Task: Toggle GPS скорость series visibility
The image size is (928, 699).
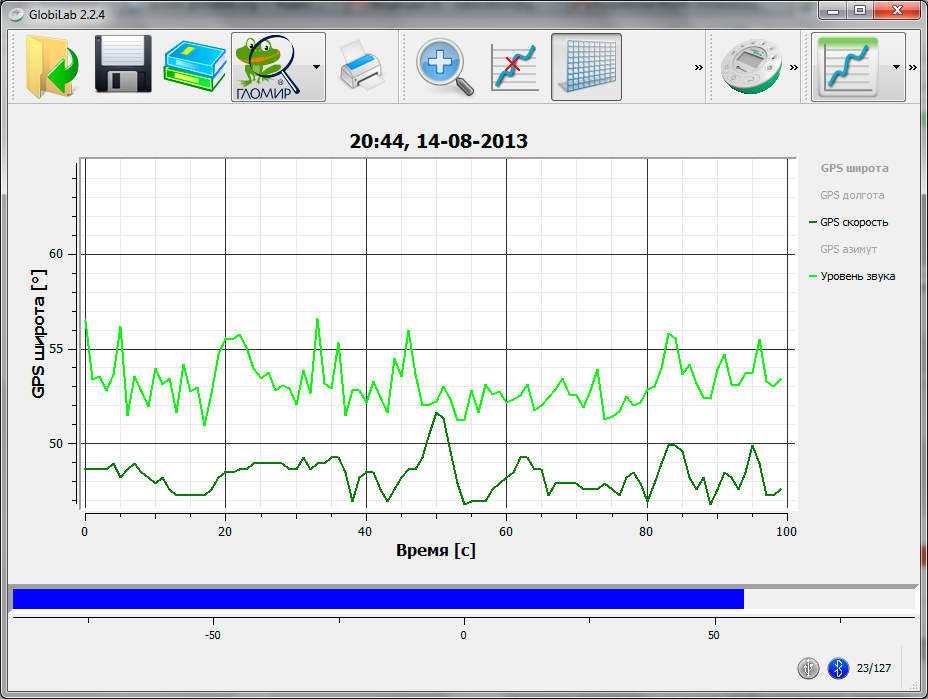Action: [x=853, y=222]
